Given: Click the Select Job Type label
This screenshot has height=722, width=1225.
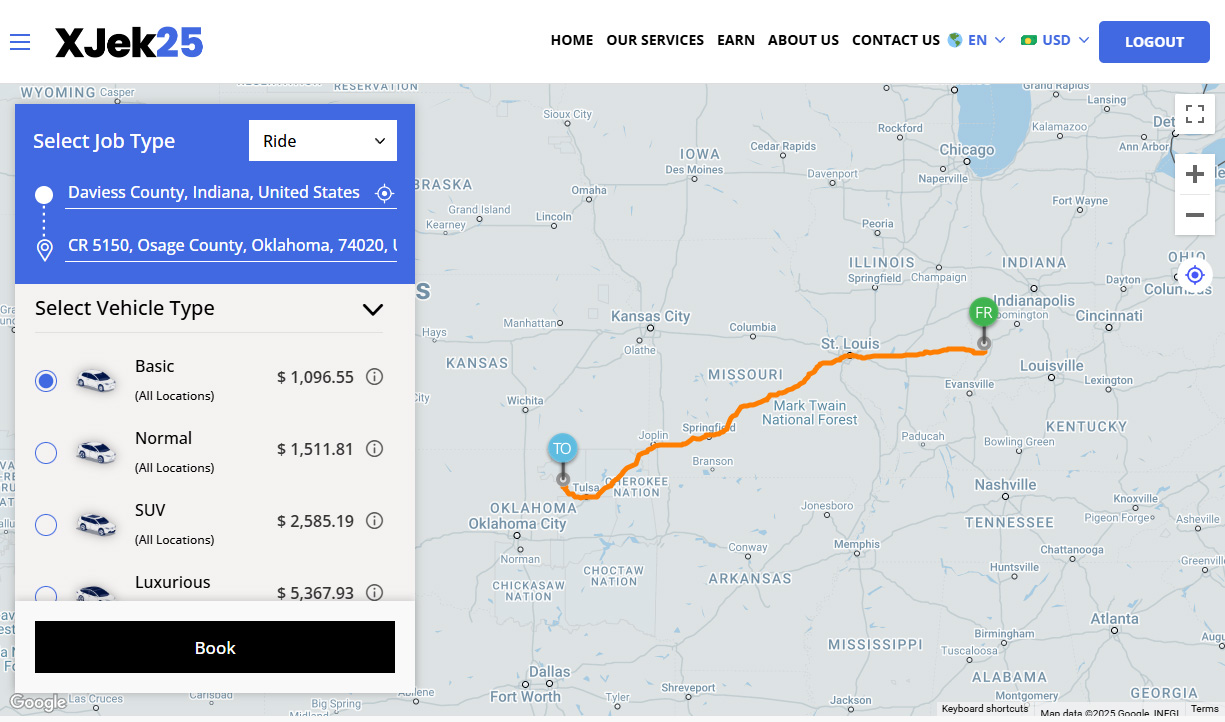Looking at the screenshot, I should pos(104,141).
